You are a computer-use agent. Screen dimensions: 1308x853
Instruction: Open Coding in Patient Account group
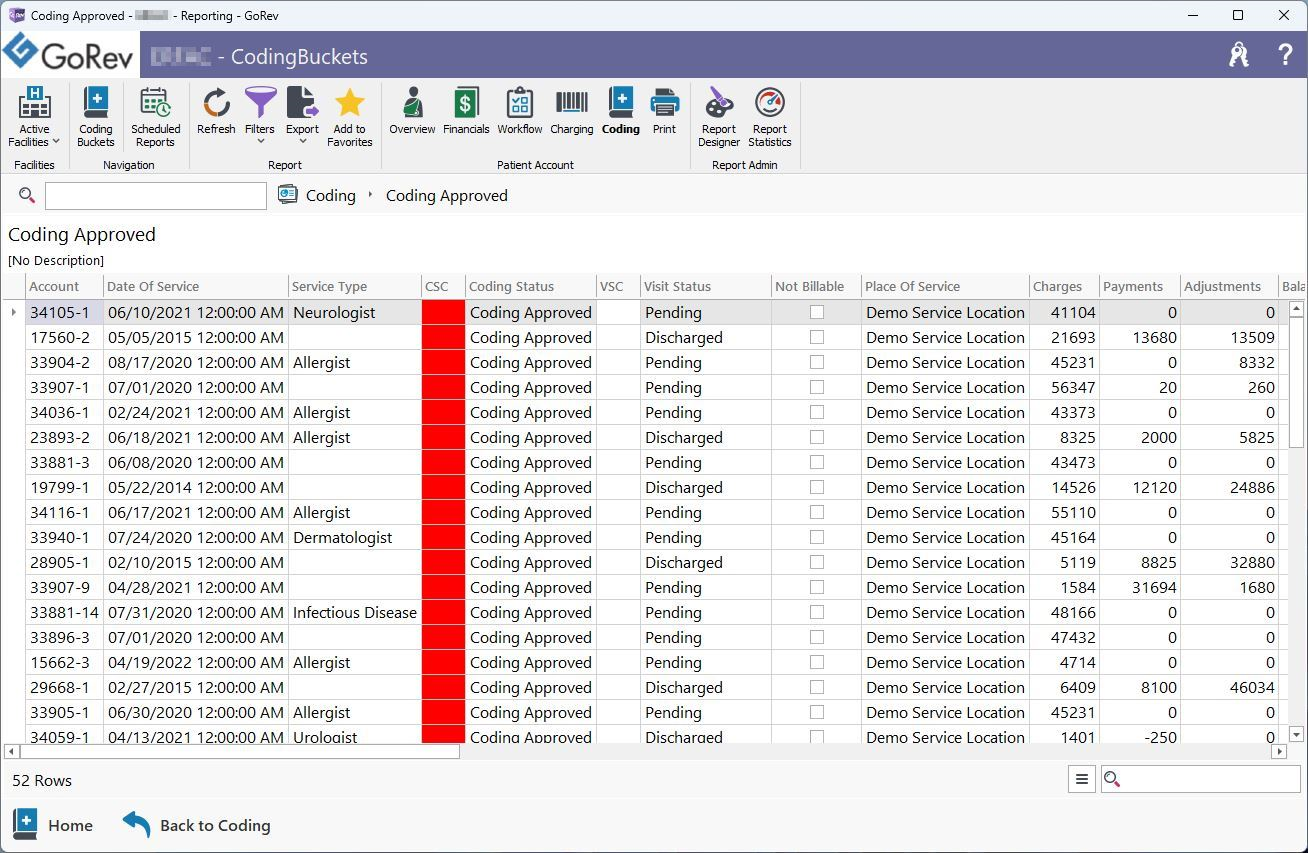tap(621, 111)
